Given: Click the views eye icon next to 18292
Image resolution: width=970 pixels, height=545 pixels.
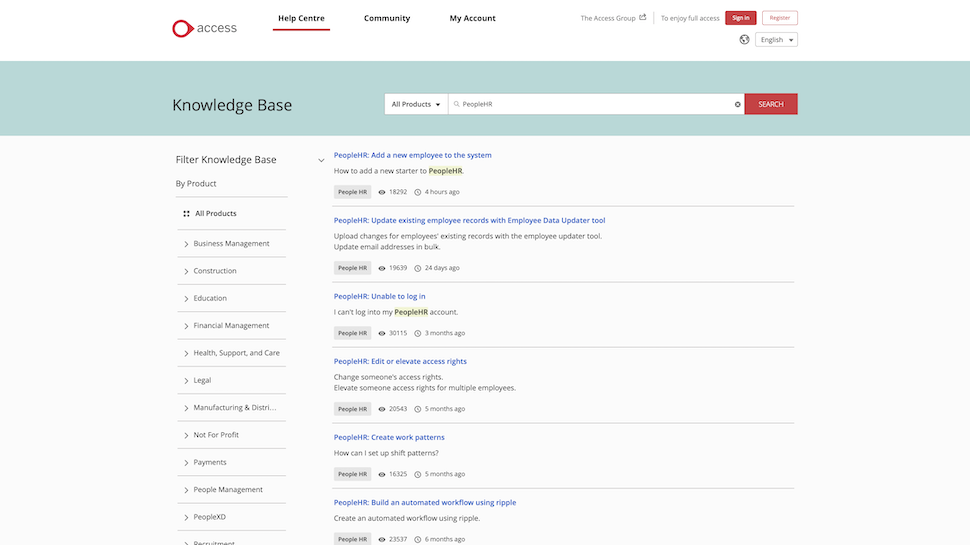Looking at the screenshot, I should point(382,192).
